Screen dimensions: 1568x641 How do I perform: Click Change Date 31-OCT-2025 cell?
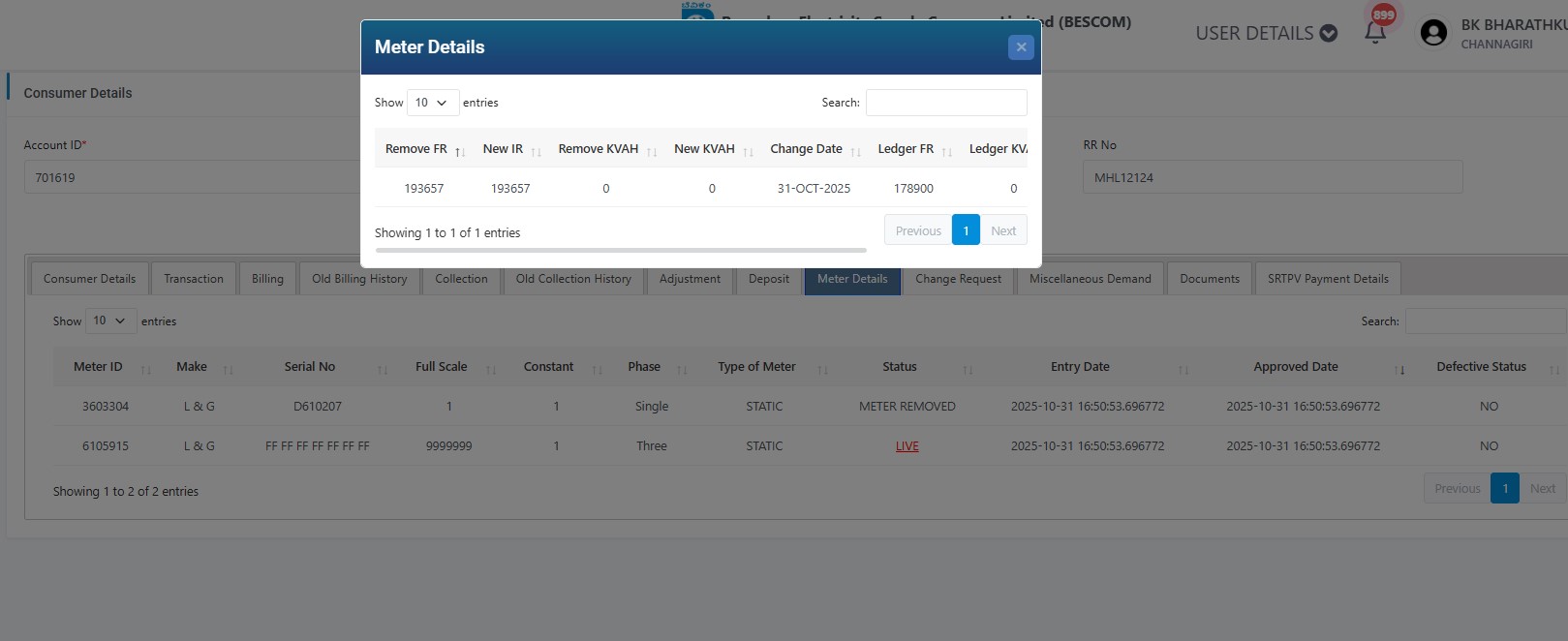coord(814,189)
